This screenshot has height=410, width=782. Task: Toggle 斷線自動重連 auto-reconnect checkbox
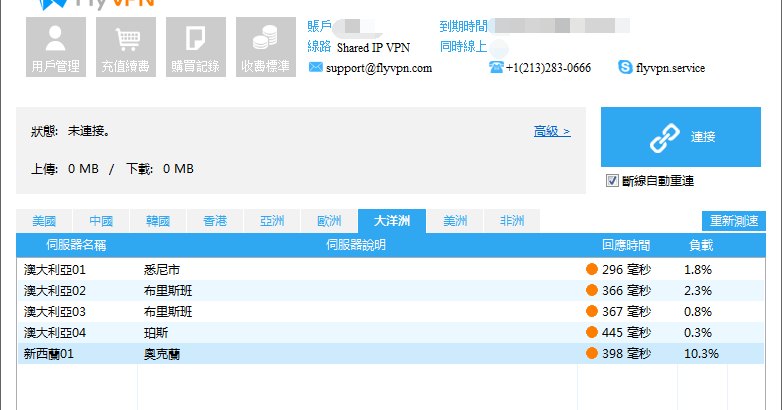click(612, 181)
